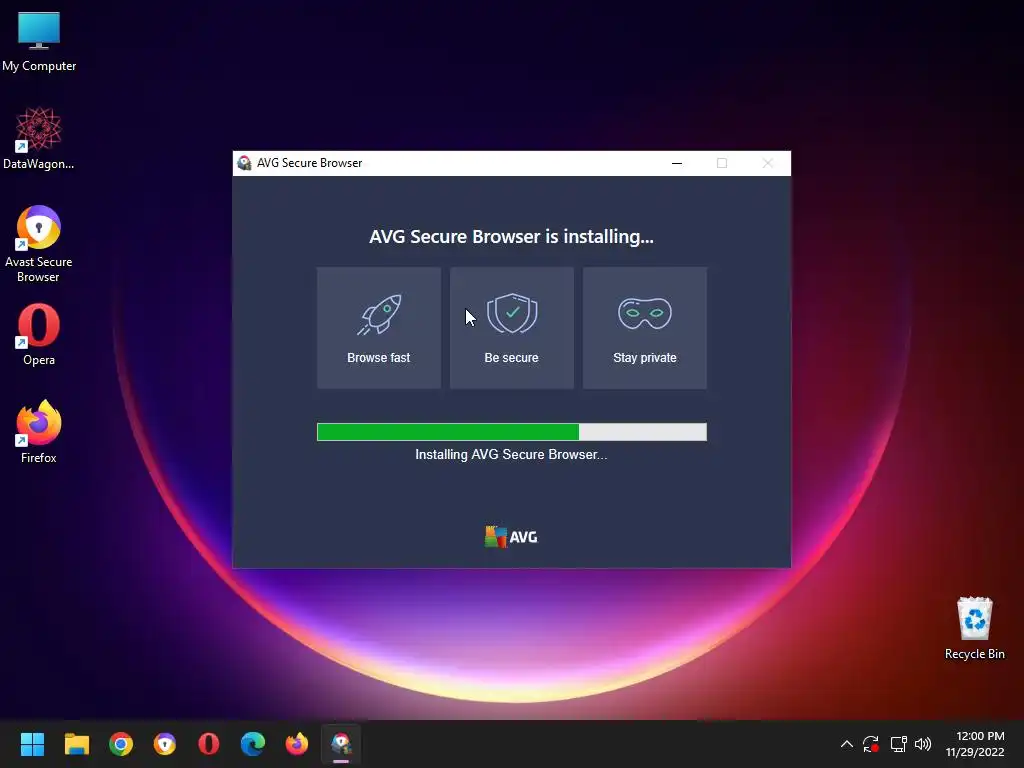
Task: Minimize the AVG Secure Browser window
Action: click(677, 163)
